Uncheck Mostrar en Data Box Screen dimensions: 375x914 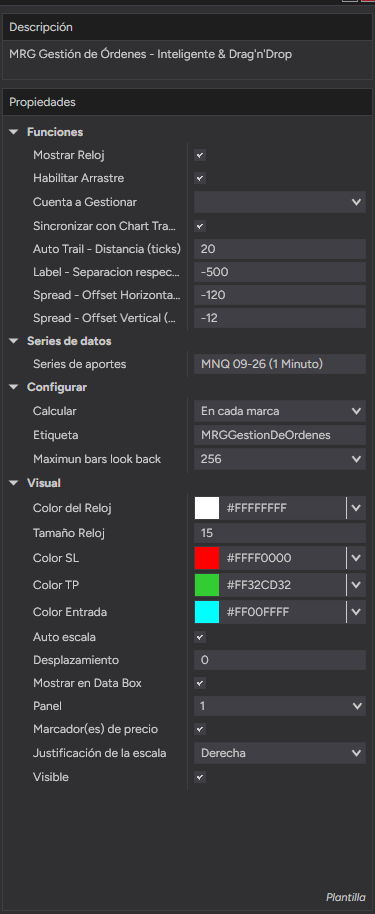point(200,683)
